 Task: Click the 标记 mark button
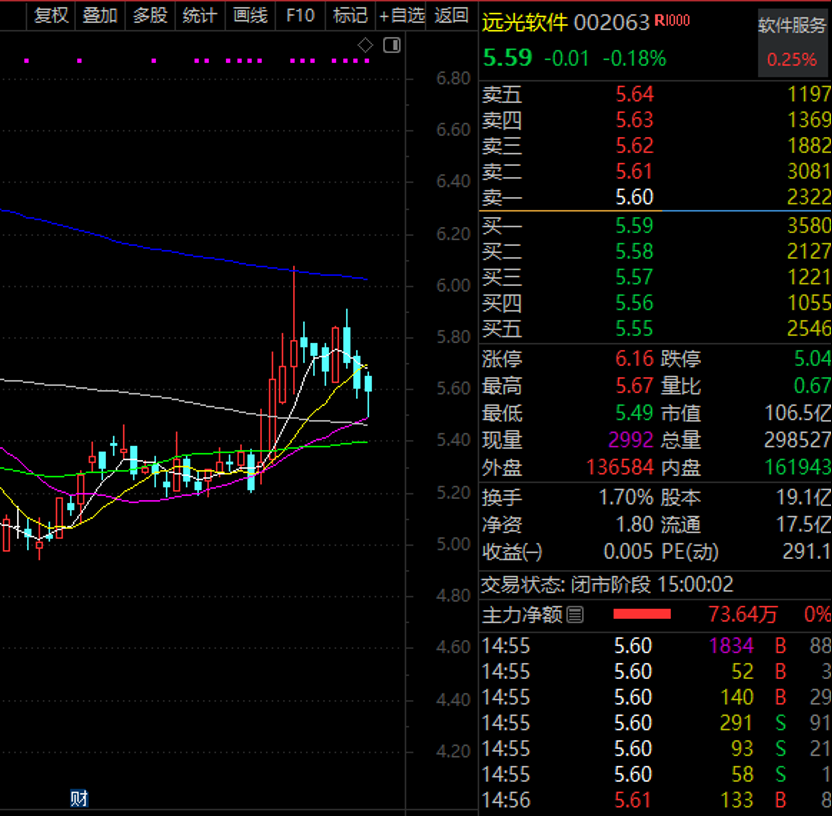(350, 15)
